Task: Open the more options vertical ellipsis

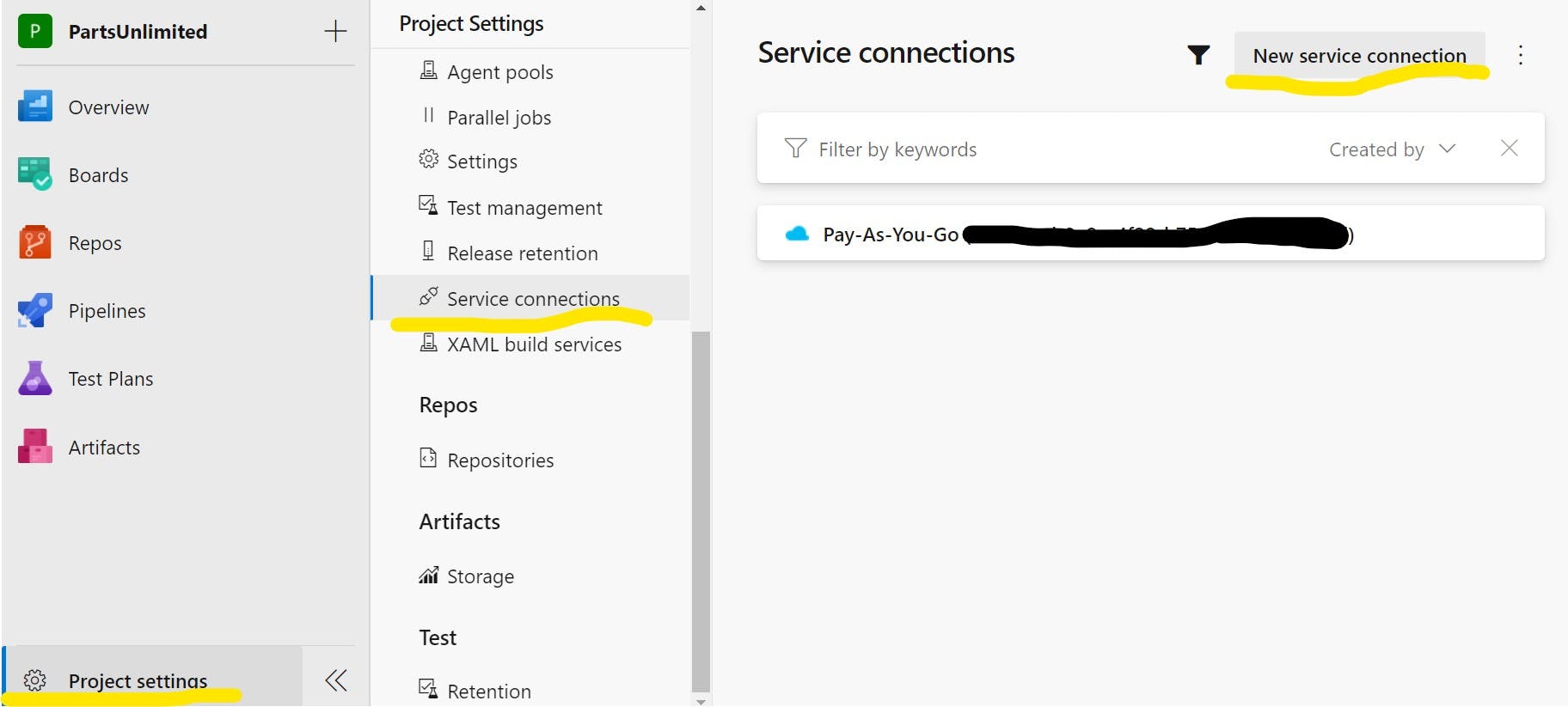Action: coord(1520,55)
